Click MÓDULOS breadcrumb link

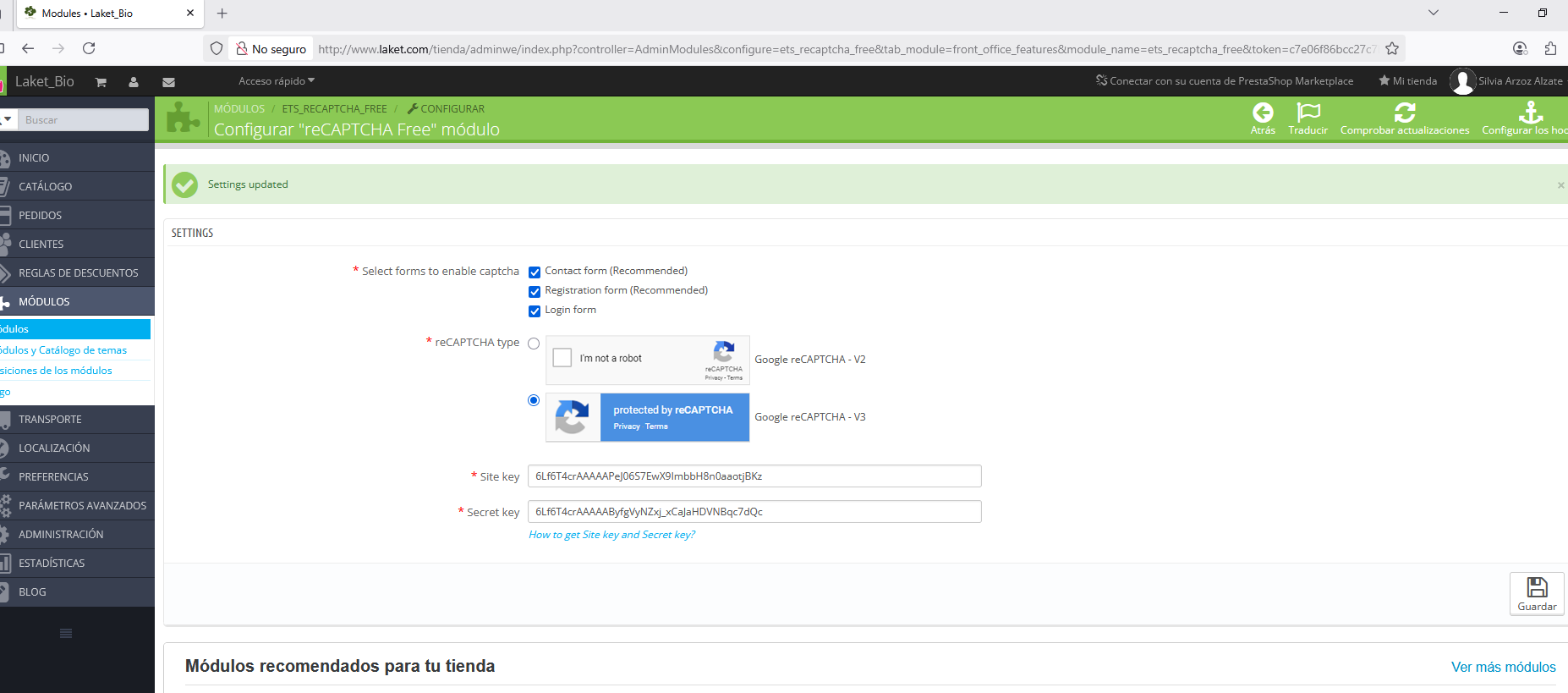(239, 109)
